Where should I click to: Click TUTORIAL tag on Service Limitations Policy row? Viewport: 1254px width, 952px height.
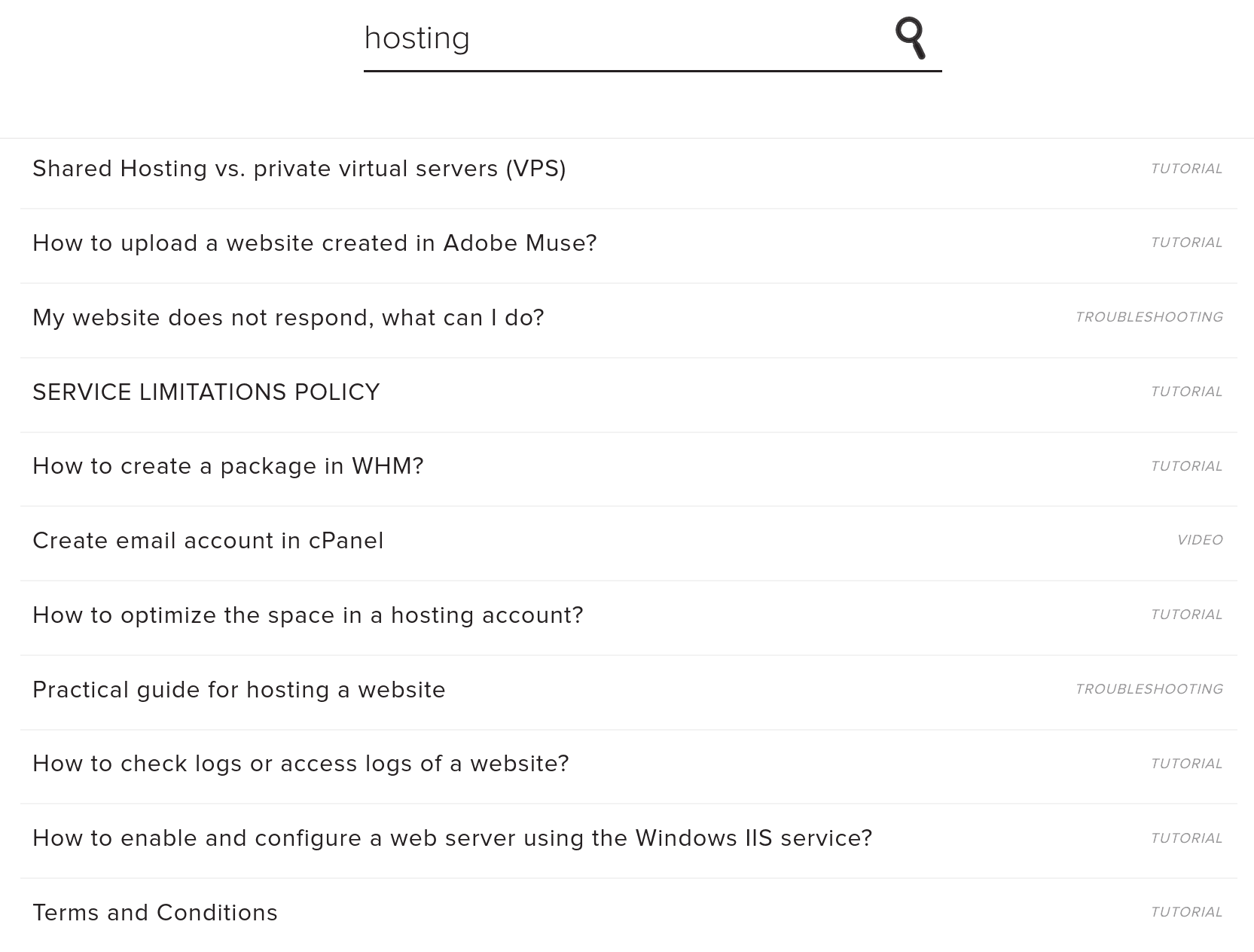(1186, 392)
